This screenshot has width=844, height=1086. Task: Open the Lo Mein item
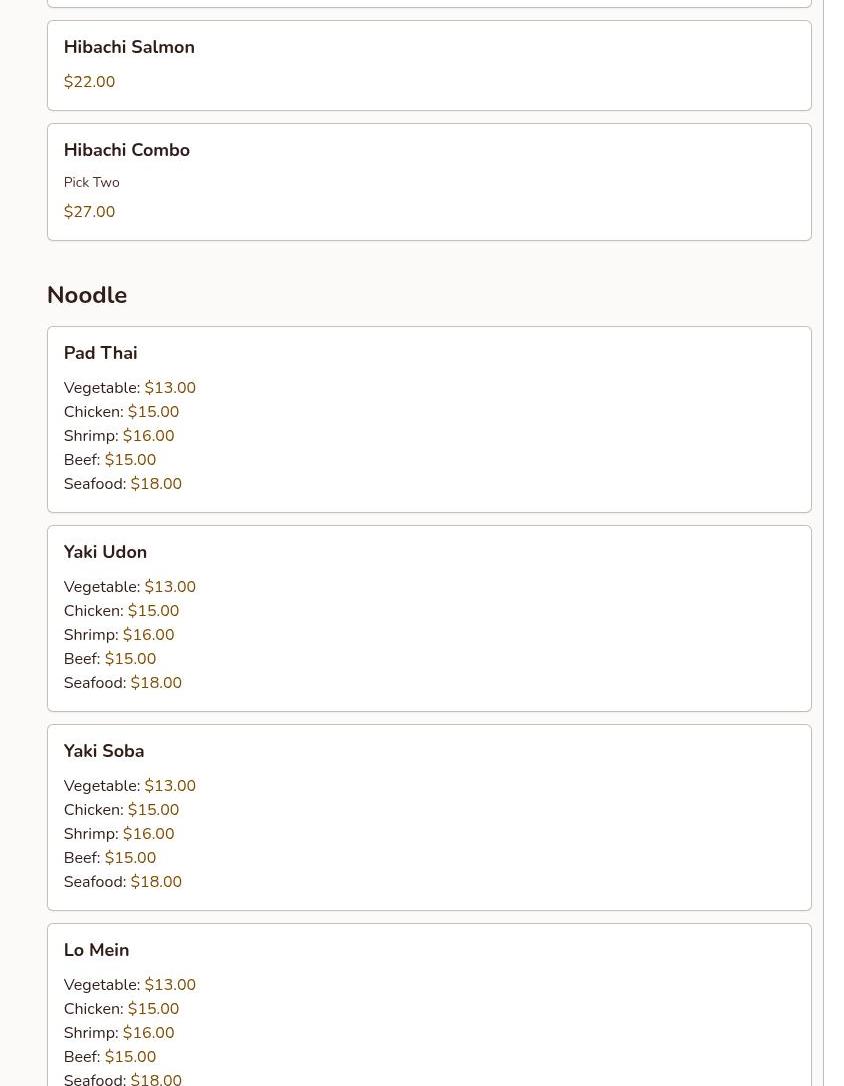(x=96, y=950)
